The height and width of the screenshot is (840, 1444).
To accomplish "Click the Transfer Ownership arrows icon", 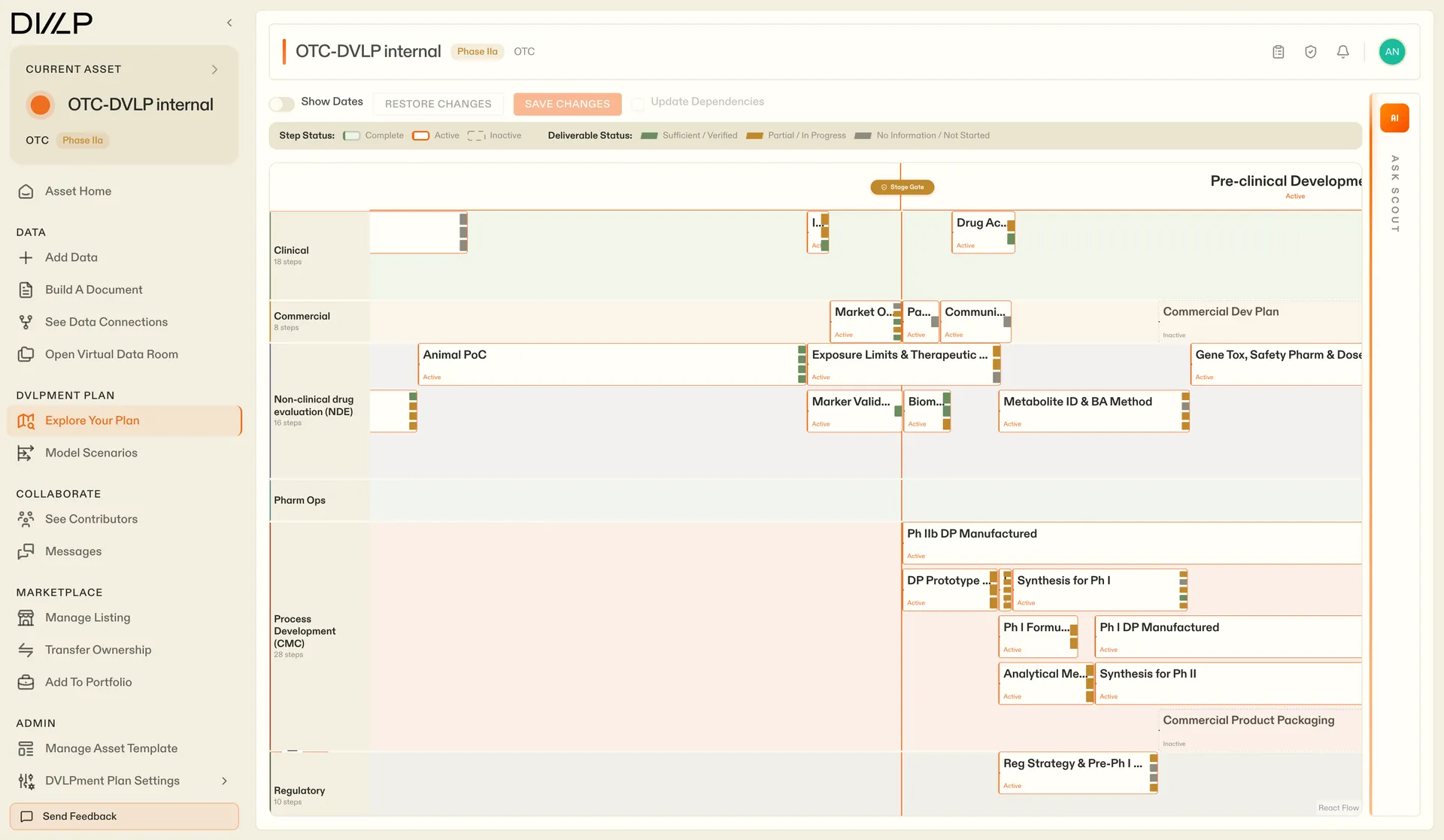I will (x=26, y=650).
